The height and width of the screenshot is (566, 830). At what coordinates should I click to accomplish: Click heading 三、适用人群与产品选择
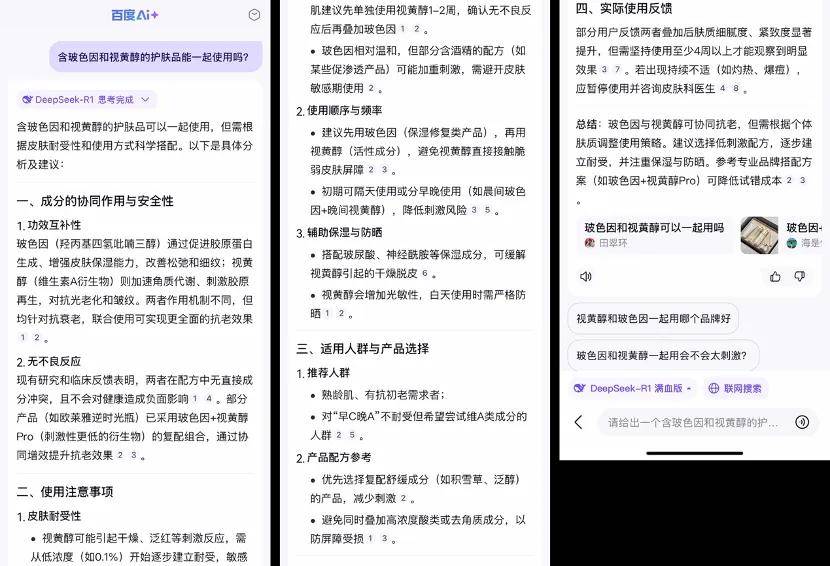point(363,348)
